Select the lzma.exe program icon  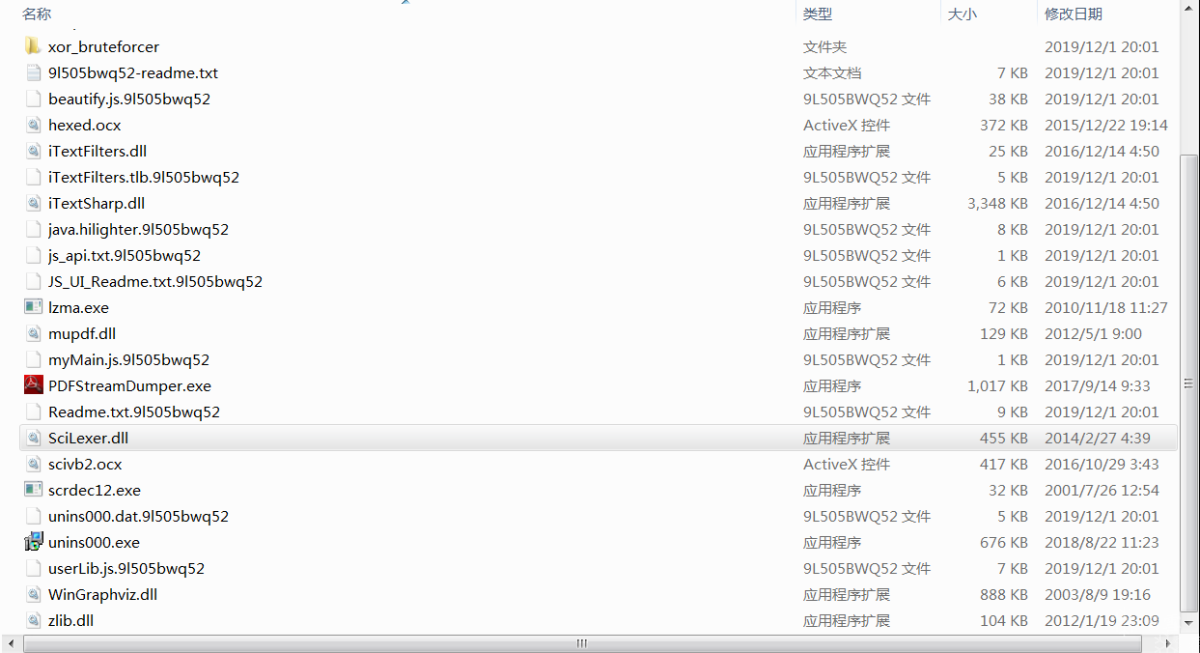(33, 307)
